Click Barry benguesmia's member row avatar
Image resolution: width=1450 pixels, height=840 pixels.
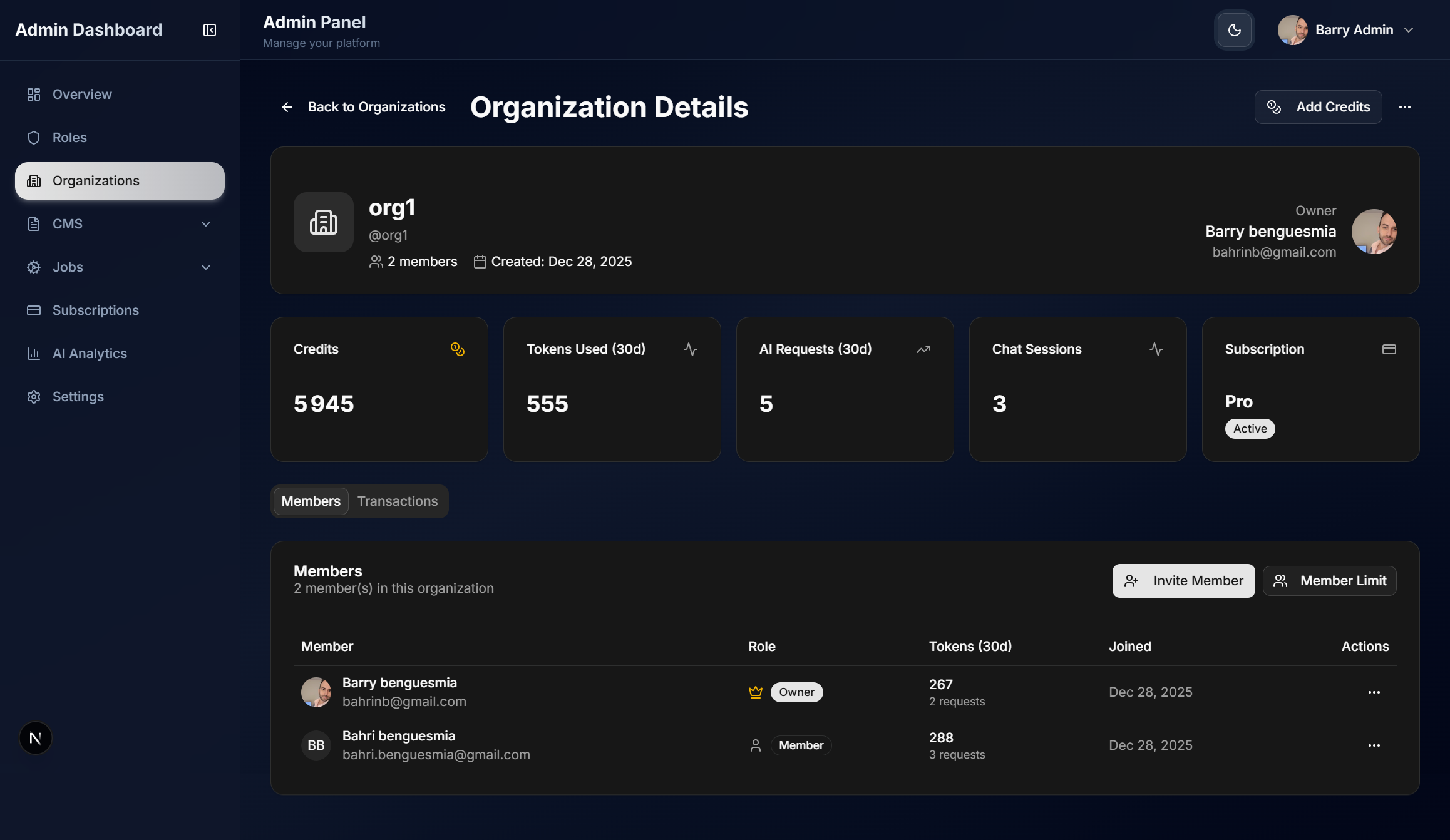(x=316, y=692)
